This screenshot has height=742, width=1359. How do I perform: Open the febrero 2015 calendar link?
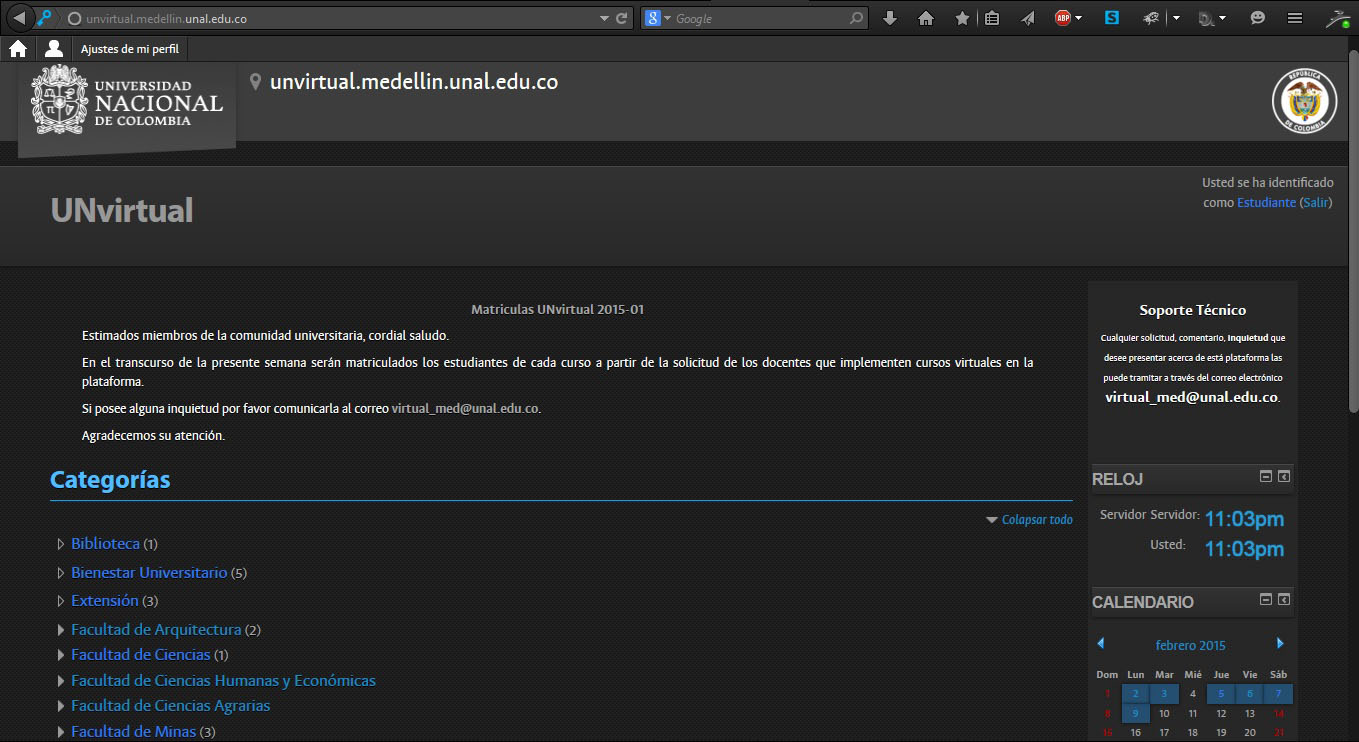1190,645
